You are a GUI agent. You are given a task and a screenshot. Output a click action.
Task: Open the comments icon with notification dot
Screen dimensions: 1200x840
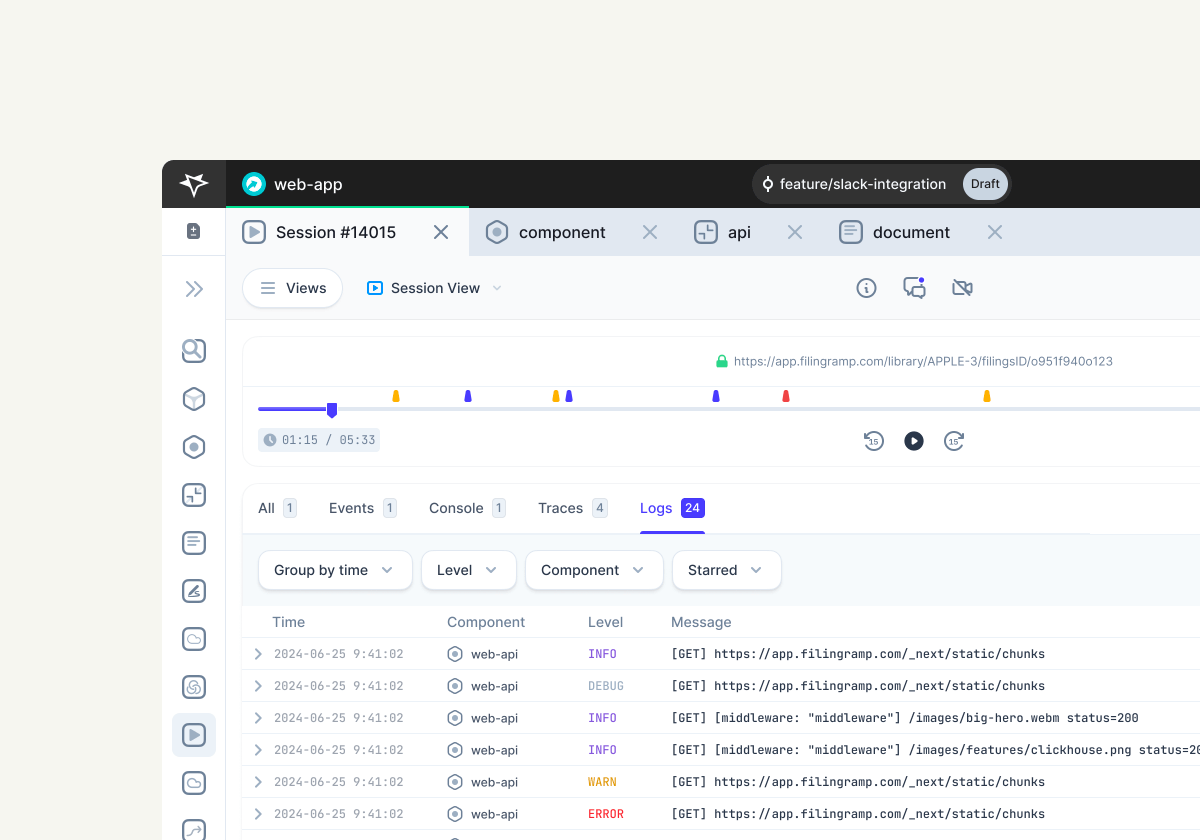(x=914, y=288)
